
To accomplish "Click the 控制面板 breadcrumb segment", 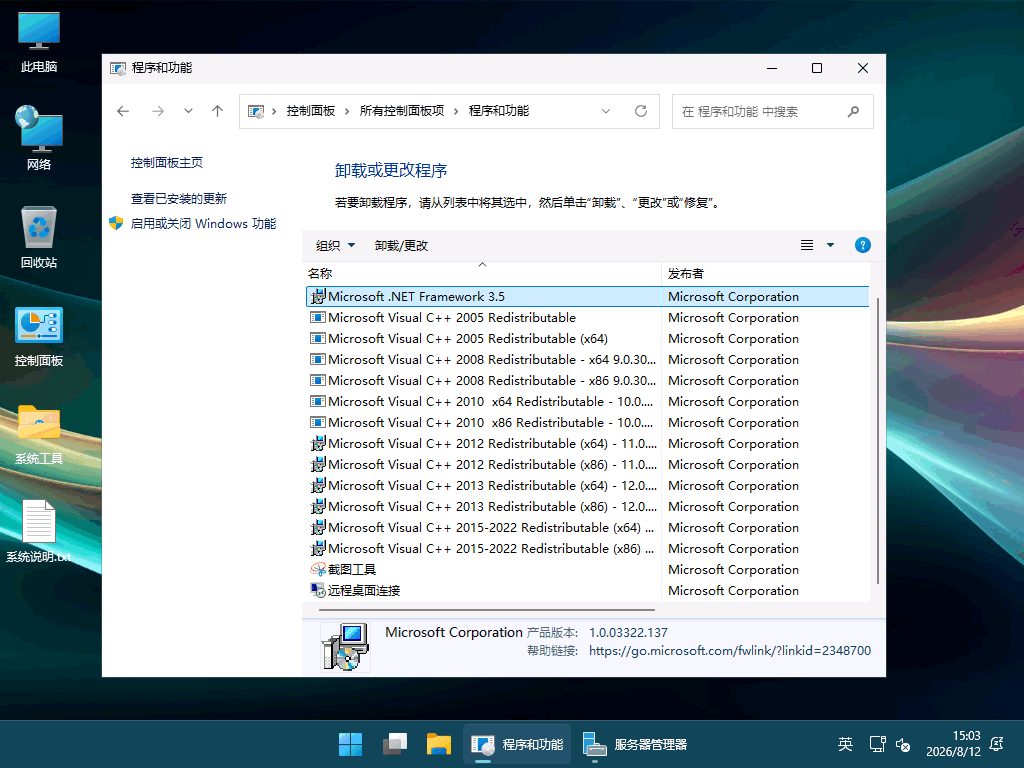I will 311,111.
